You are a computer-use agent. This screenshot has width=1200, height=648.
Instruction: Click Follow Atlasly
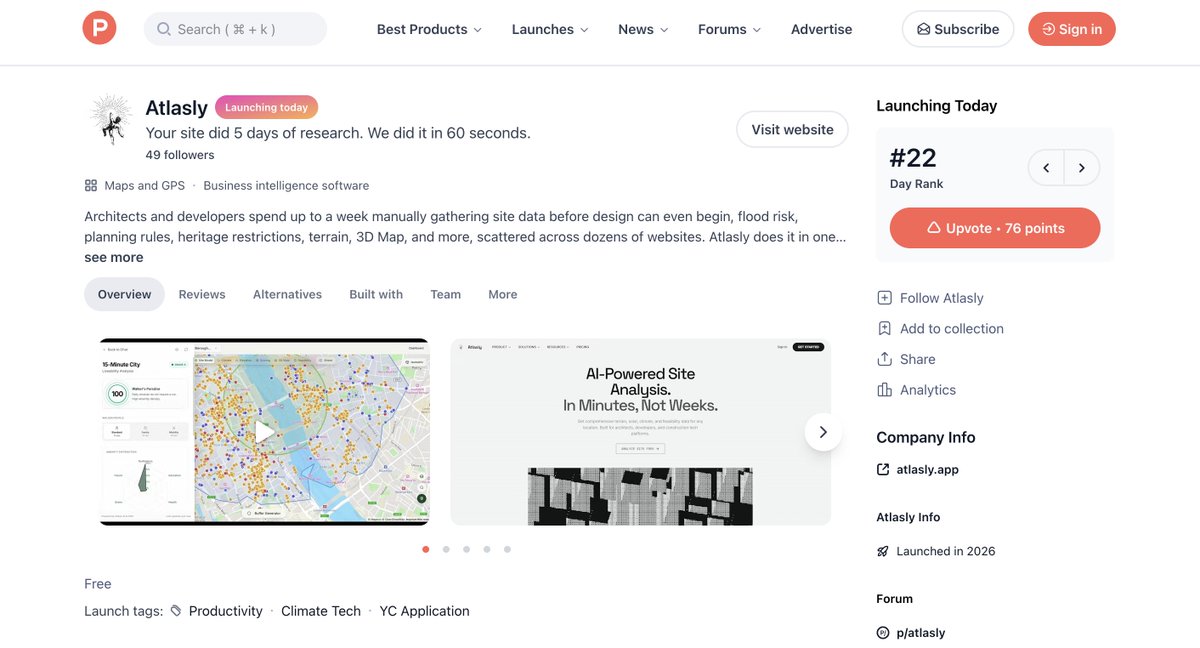[x=930, y=298]
